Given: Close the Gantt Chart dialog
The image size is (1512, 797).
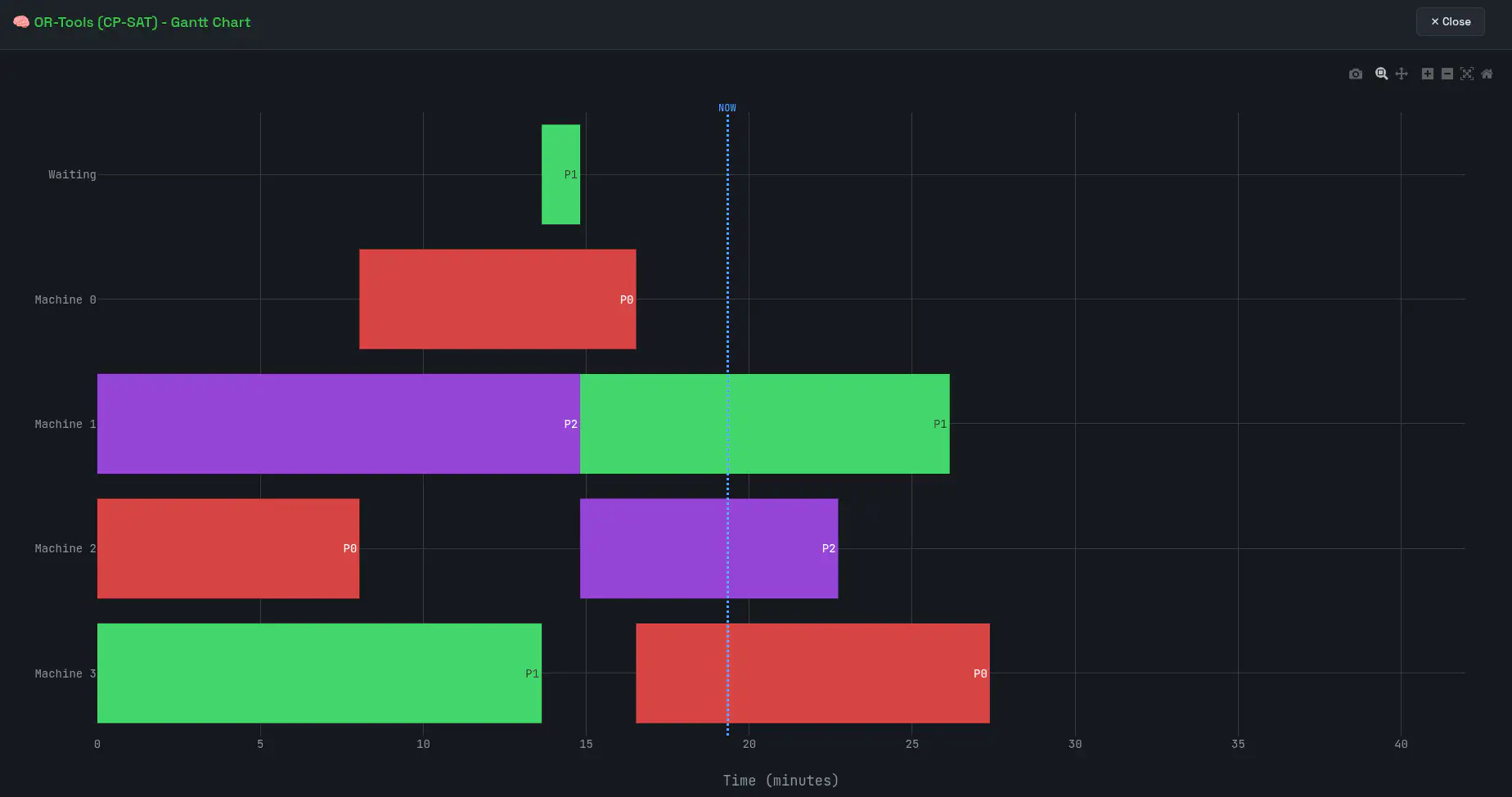Looking at the screenshot, I should pyautogui.click(x=1450, y=22).
